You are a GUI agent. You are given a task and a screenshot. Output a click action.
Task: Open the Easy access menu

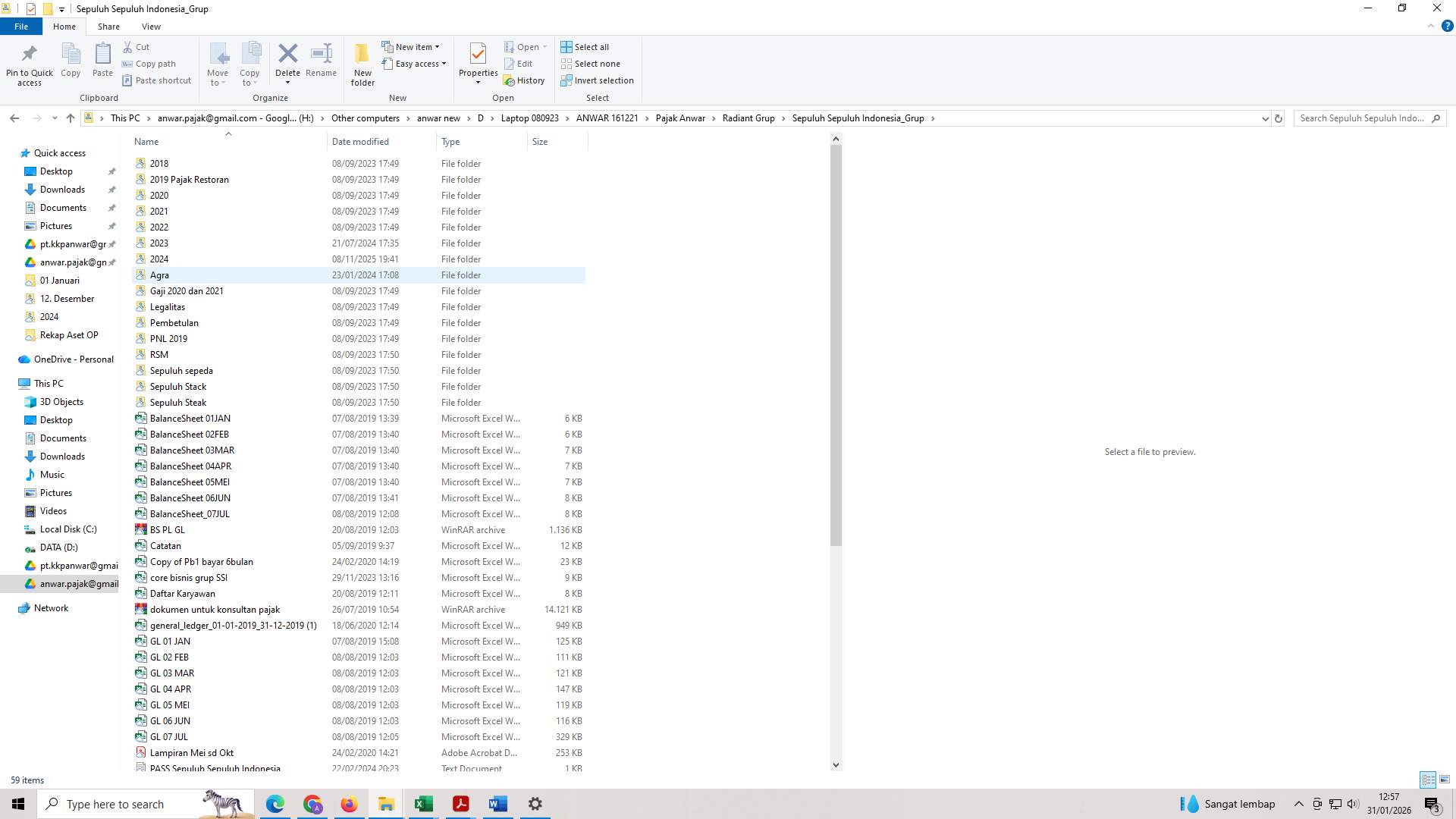point(414,64)
